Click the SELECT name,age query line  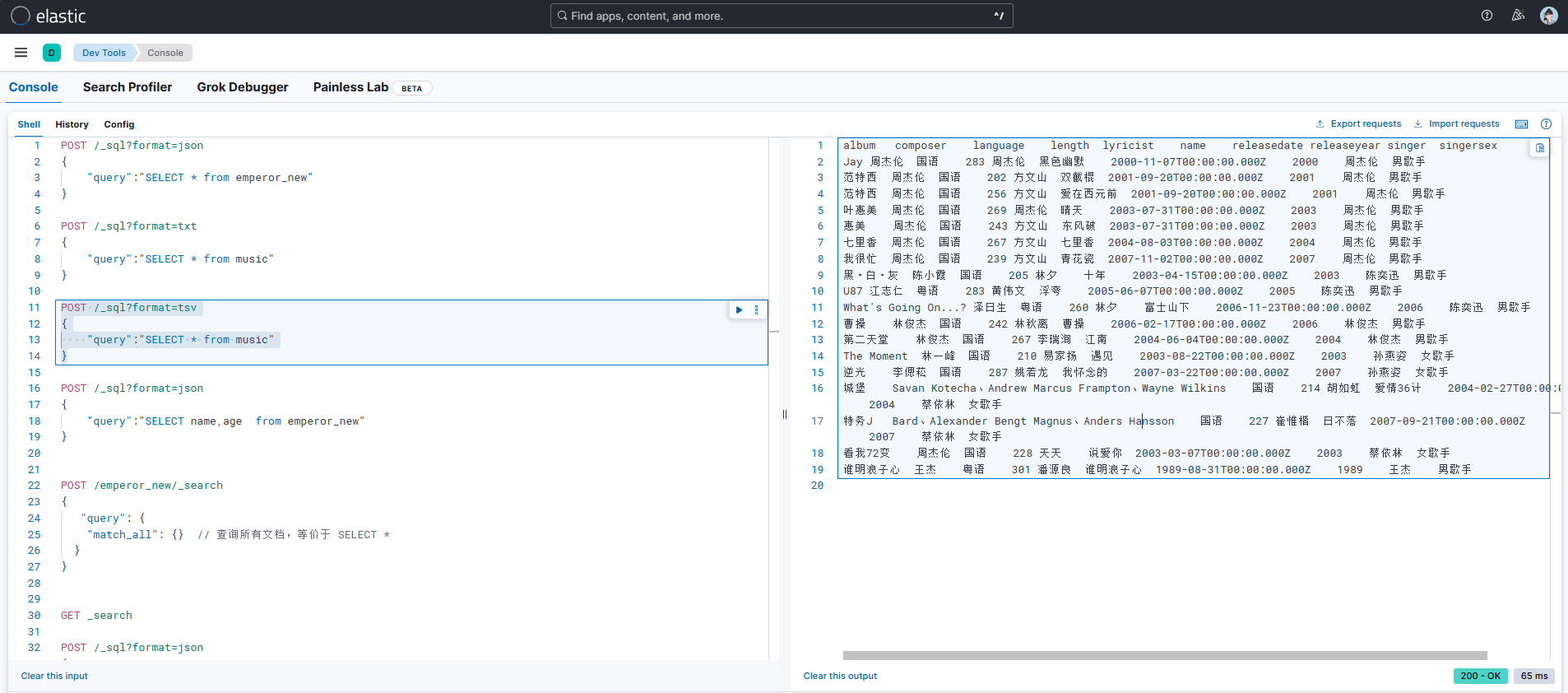(x=225, y=421)
